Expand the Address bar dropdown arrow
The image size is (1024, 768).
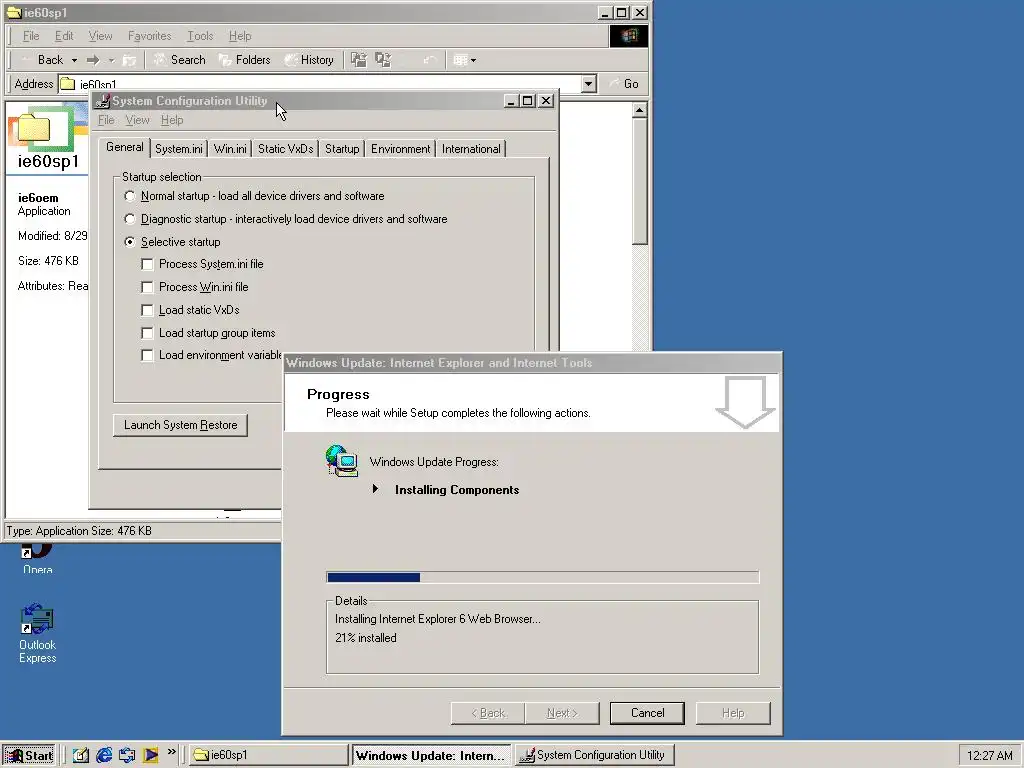click(x=588, y=84)
